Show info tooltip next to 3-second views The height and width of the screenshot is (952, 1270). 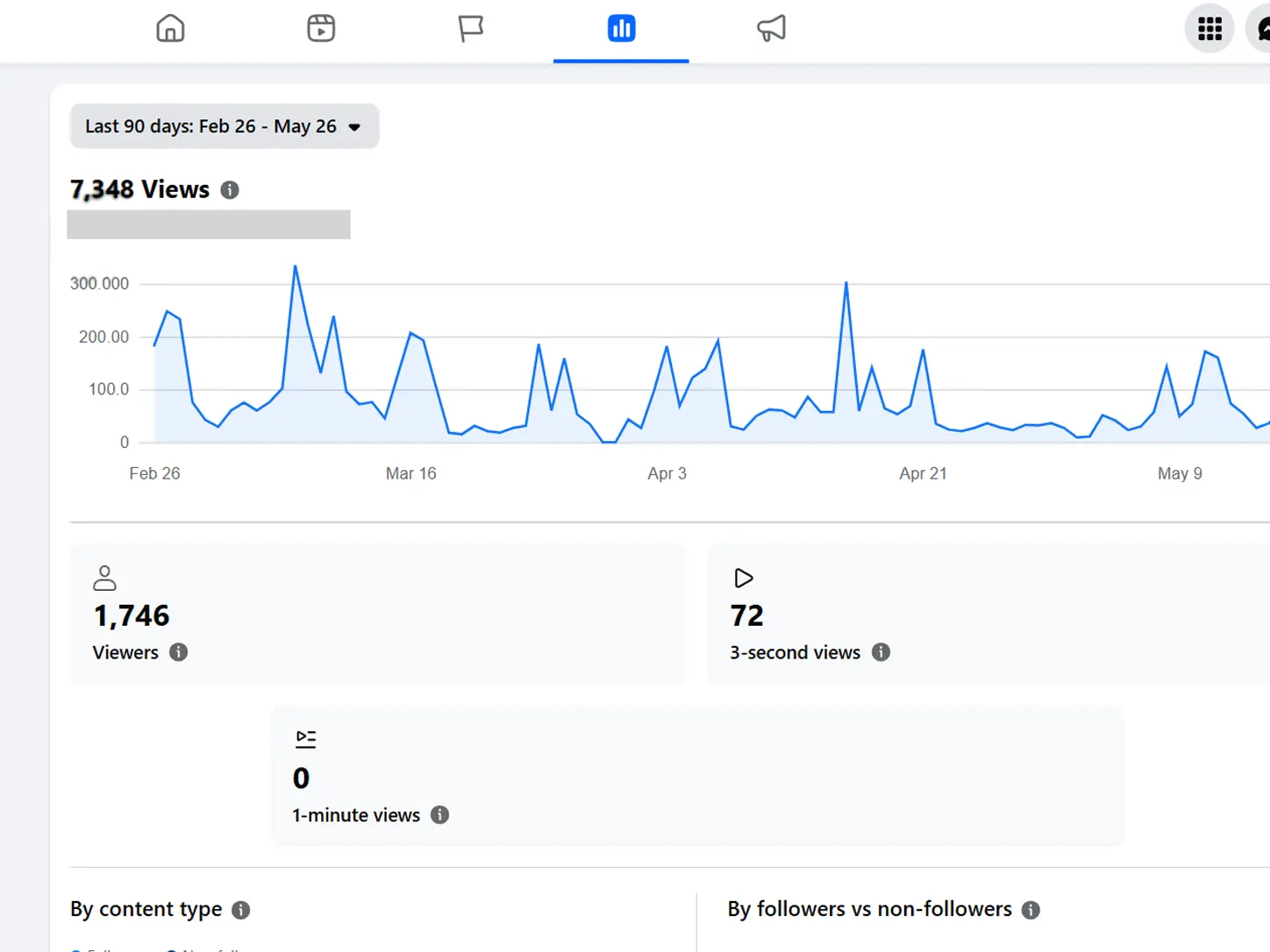[881, 652]
